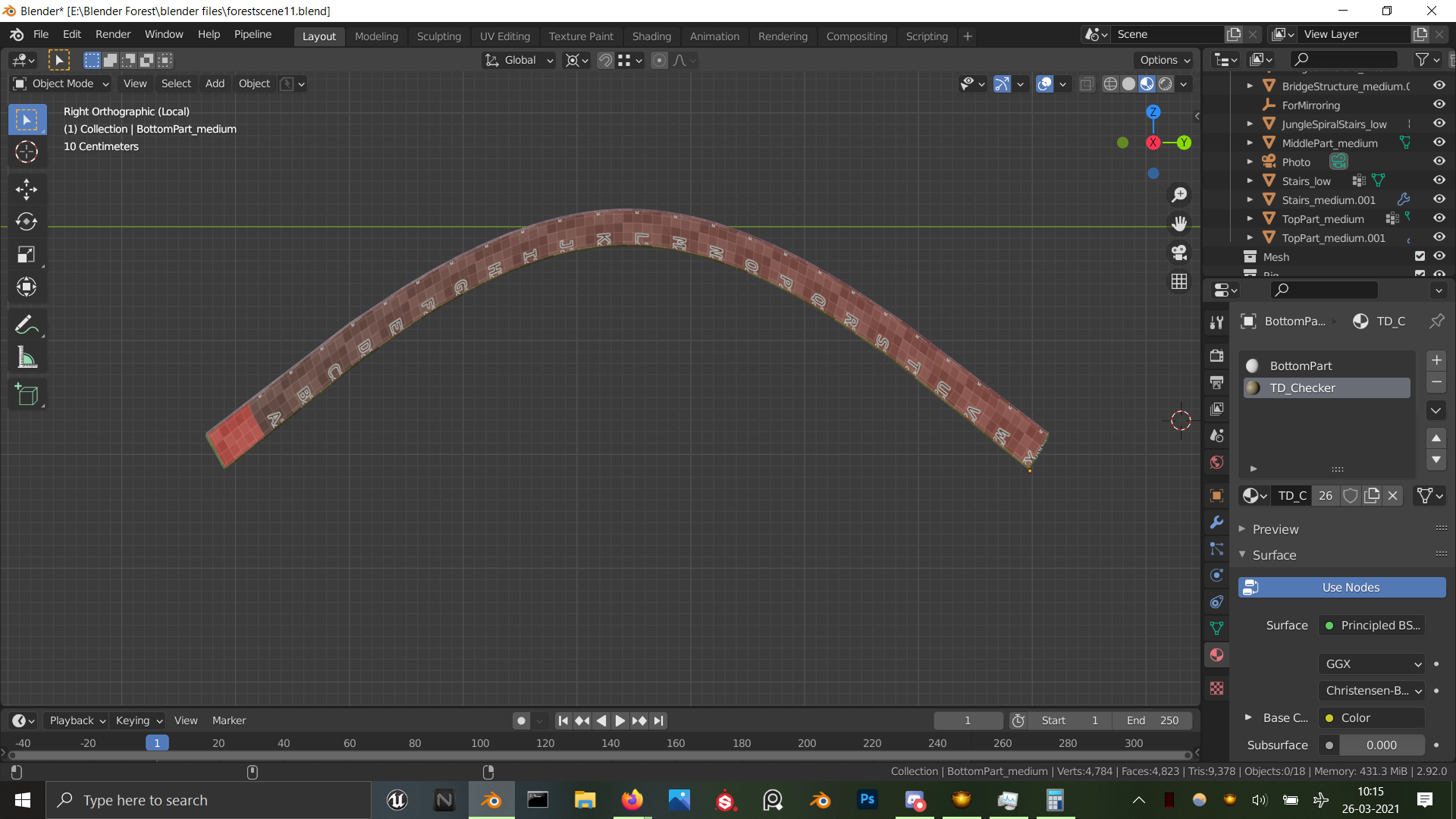1456x819 pixels.
Task: Toggle camera view gizmo icon
Action: 1179,253
